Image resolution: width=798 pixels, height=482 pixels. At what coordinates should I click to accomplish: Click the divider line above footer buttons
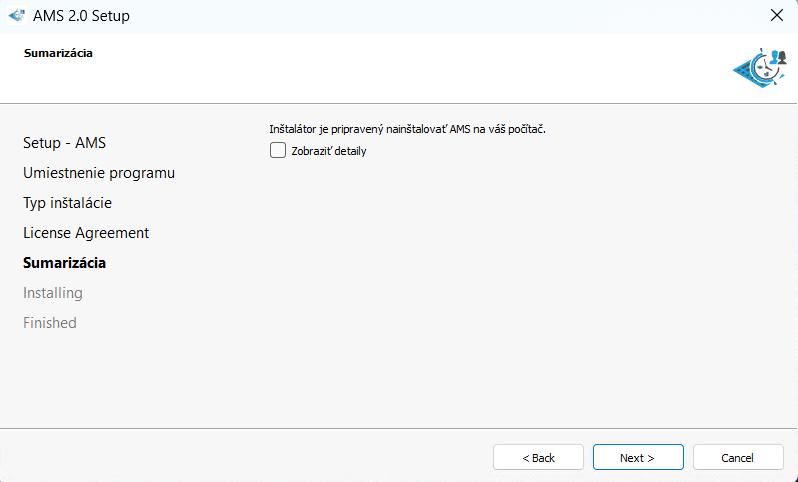tap(399, 428)
